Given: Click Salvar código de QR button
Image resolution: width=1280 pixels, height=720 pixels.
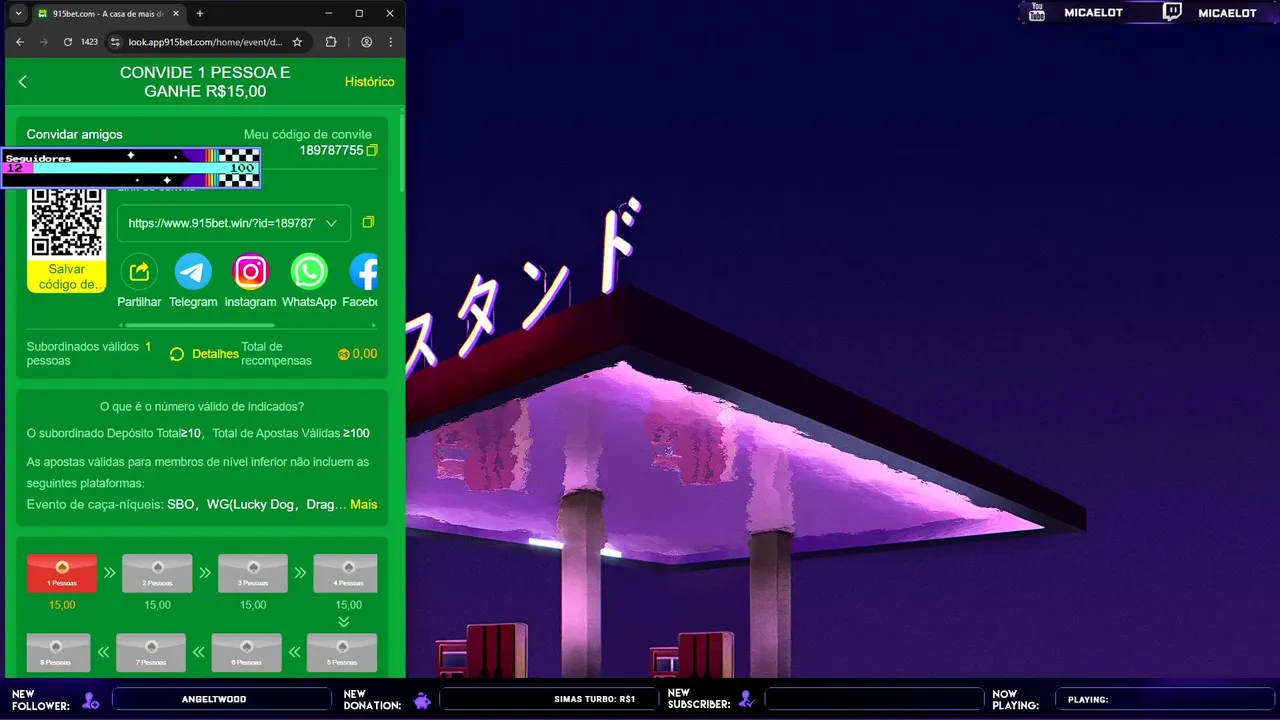Looking at the screenshot, I should (x=67, y=276).
